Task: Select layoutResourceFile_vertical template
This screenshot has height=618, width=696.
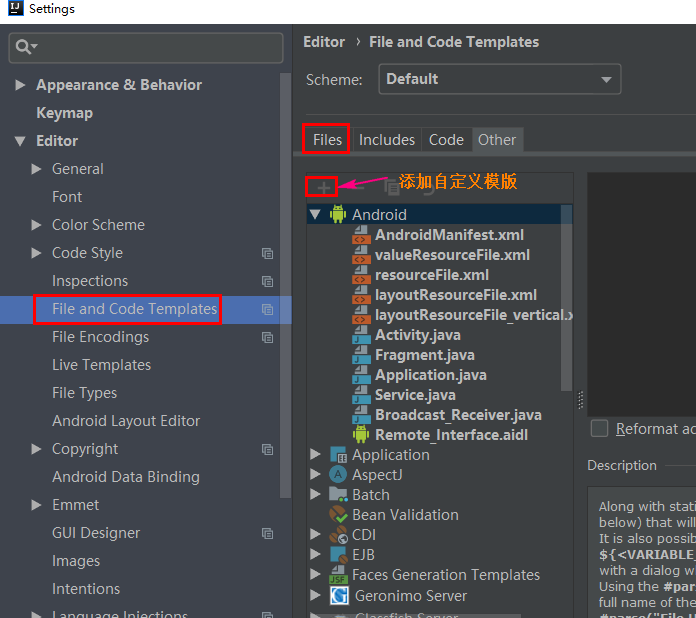Action: (474, 315)
